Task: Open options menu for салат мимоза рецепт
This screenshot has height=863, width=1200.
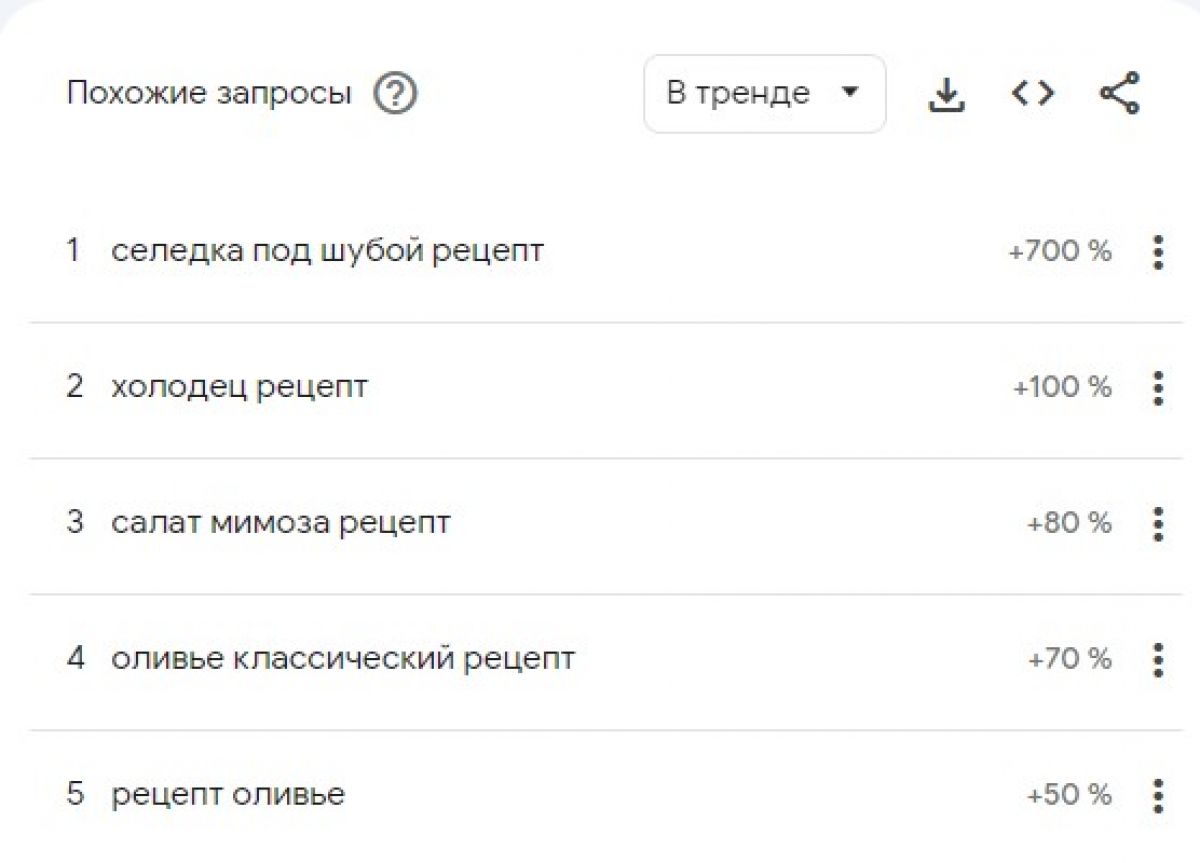Action: tap(1158, 523)
